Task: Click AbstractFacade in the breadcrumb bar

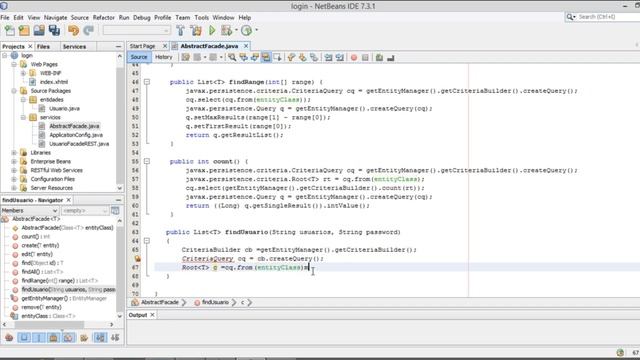Action: (x=160, y=302)
